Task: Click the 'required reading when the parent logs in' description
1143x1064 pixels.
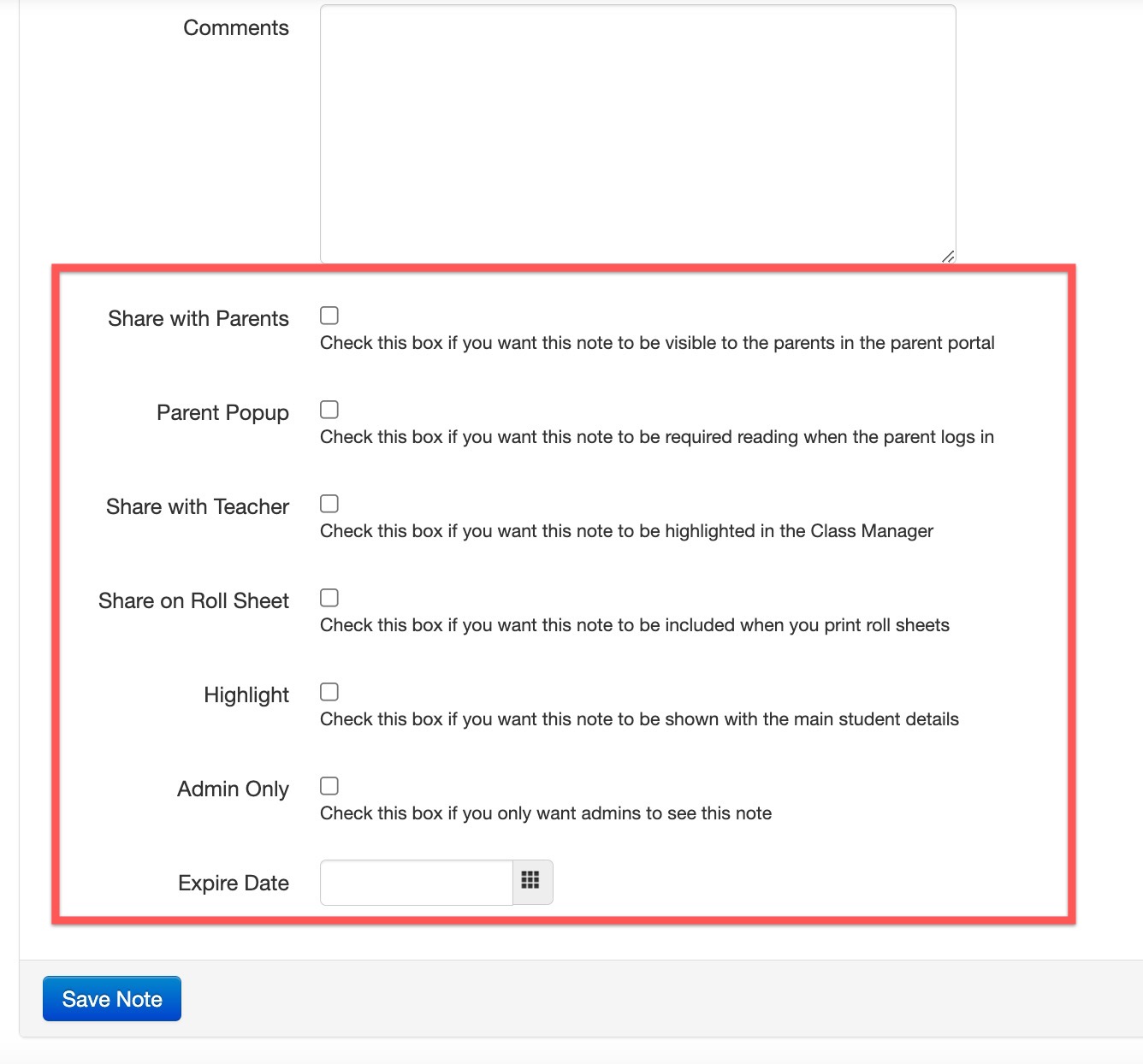Action: (657, 437)
